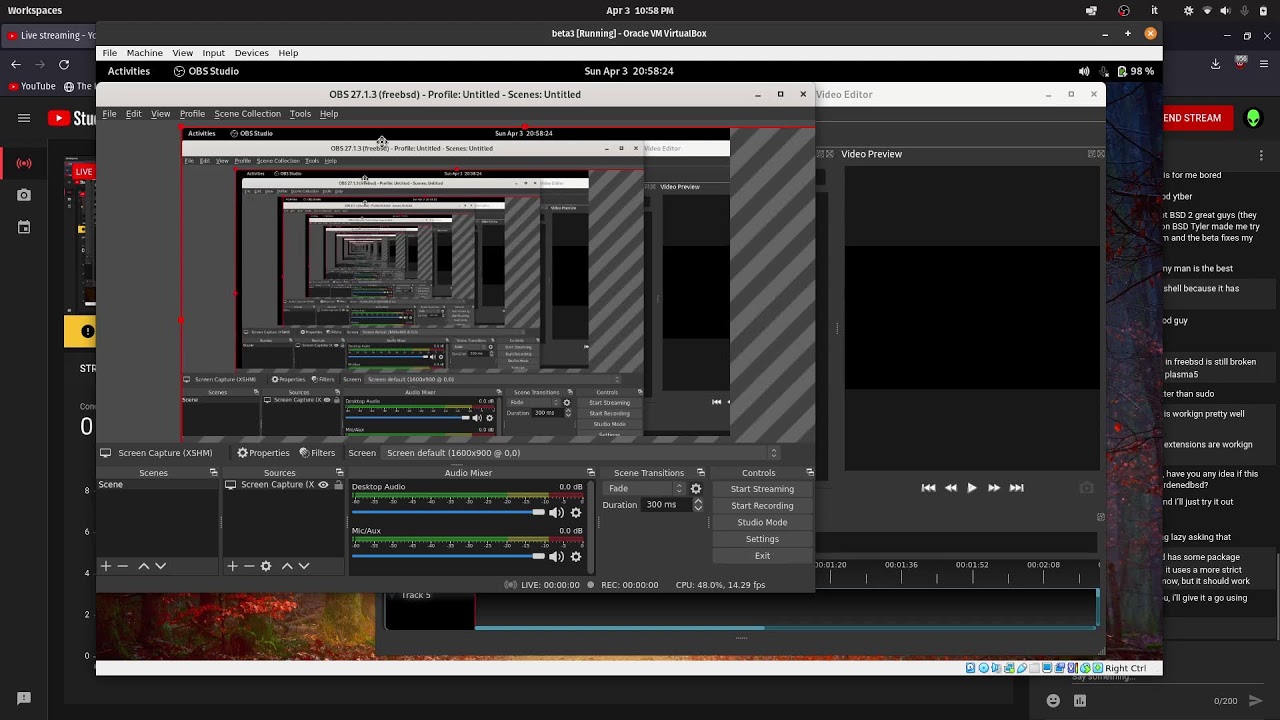Remove the source with Sources minus icon
1280x720 pixels.
[x=249, y=566]
